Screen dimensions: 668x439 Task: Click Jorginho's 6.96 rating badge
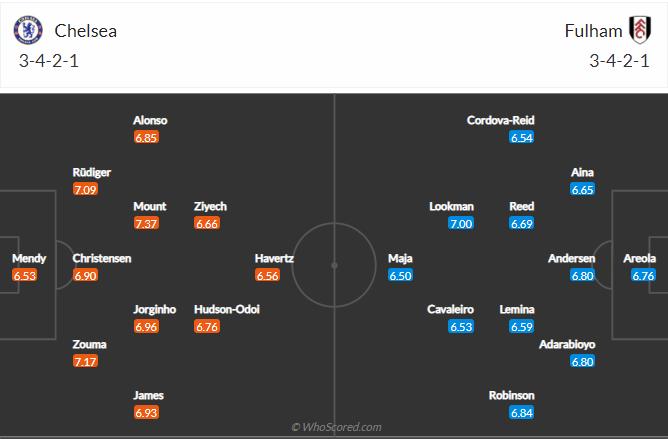tap(146, 326)
